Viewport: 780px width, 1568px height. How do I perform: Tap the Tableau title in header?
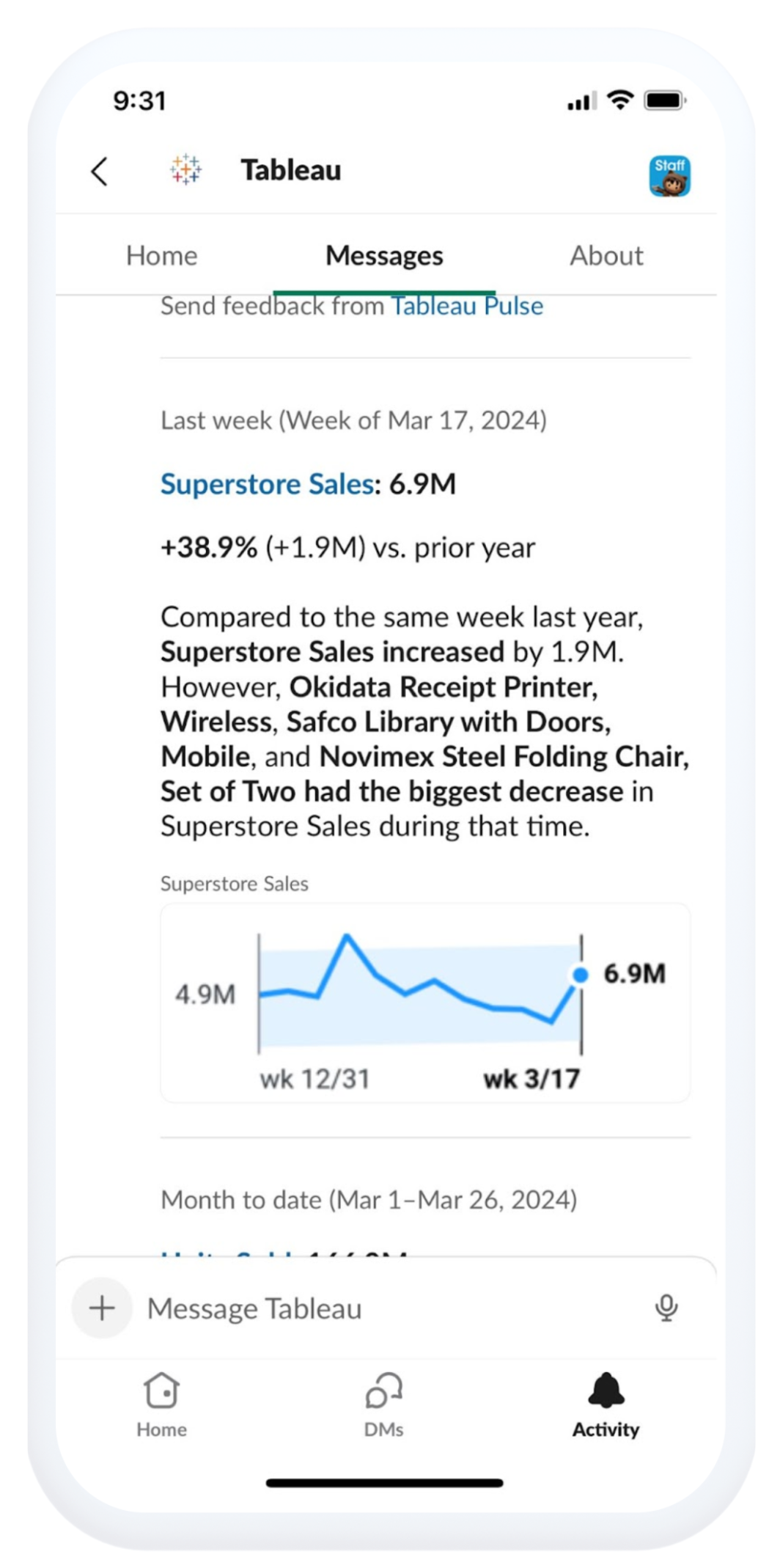[x=291, y=170]
